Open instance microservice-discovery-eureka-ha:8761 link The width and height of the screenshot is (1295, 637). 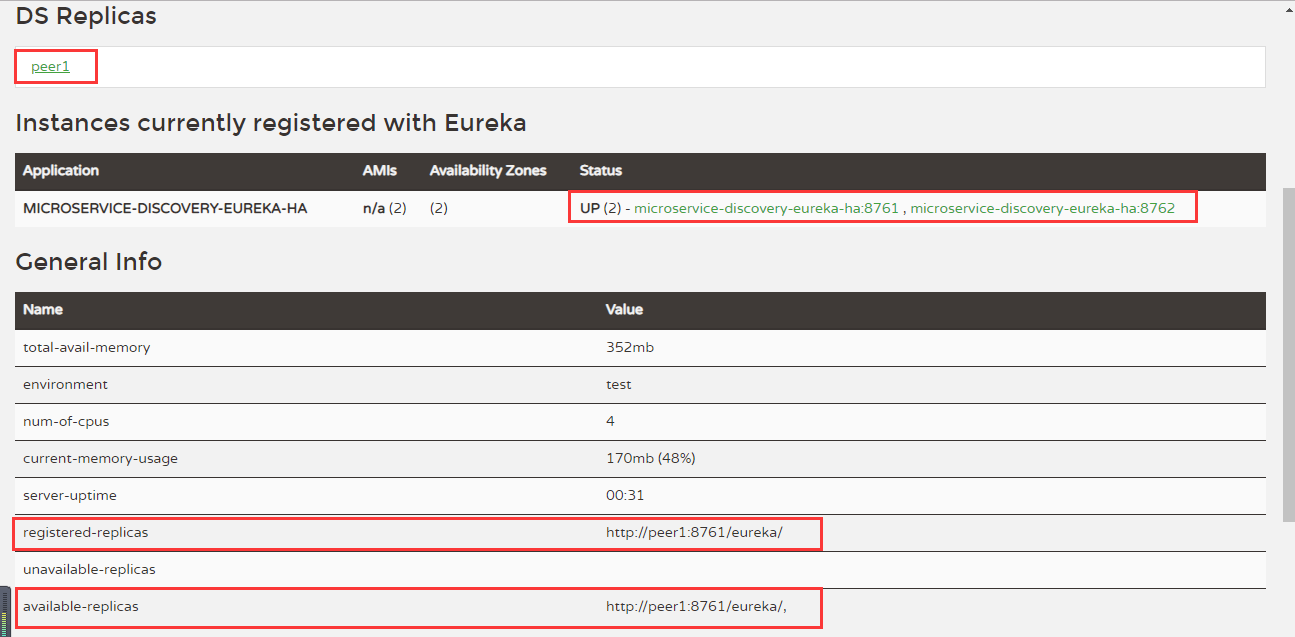[x=766, y=208]
